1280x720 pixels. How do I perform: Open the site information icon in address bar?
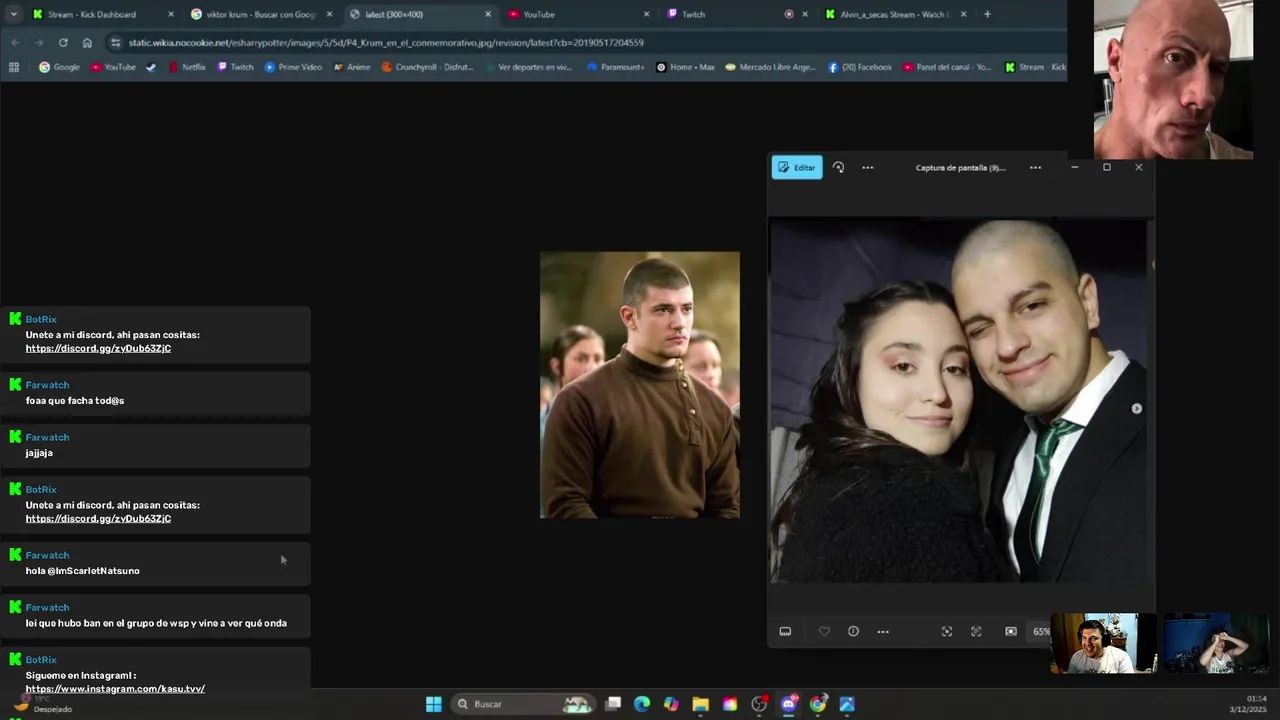pyautogui.click(x=116, y=43)
